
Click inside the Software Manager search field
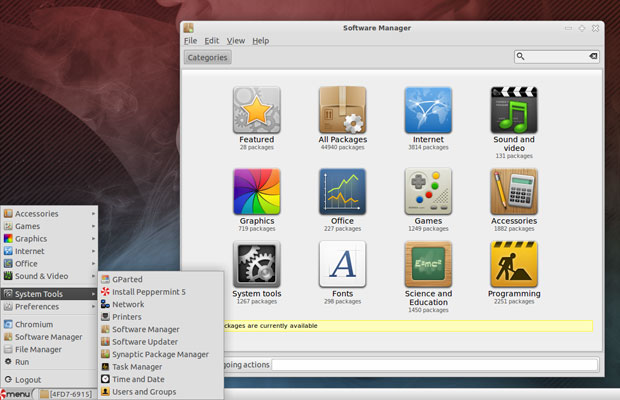click(x=557, y=57)
